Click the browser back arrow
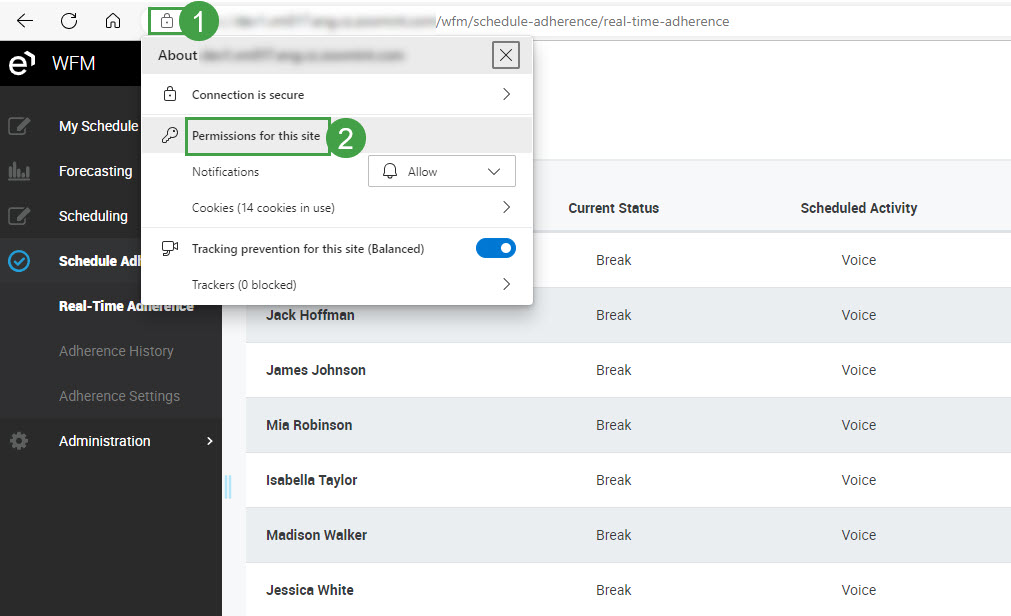Viewport: 1011px width, 616px height. coord(25,21)
